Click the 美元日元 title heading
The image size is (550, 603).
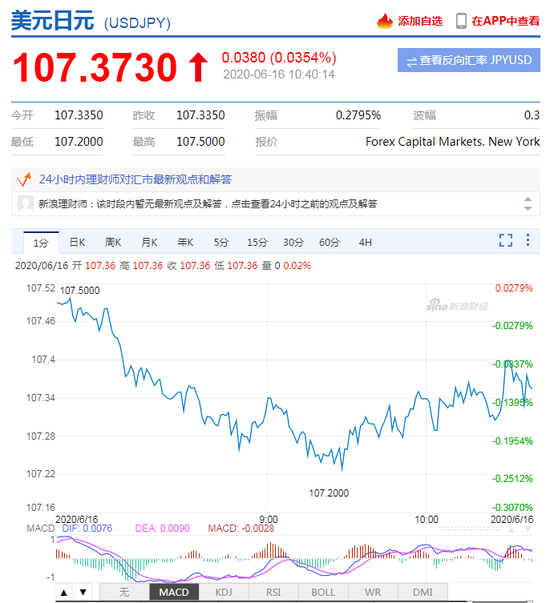point(53,20)
